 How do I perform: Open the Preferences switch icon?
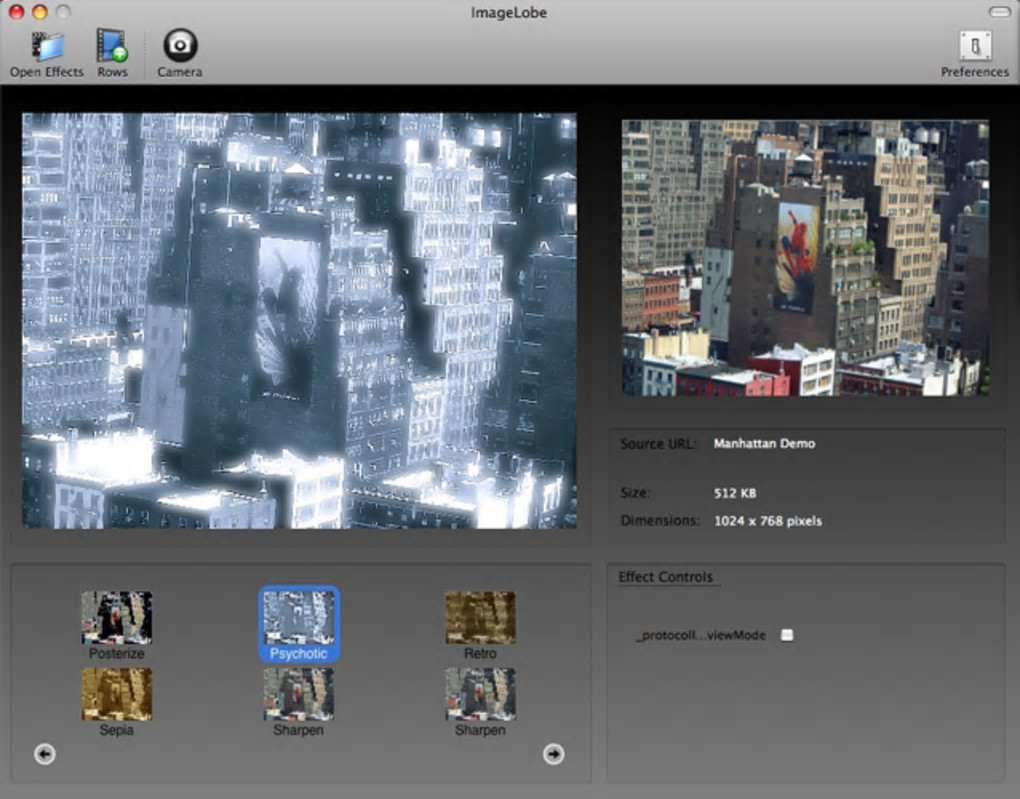click(x=974, y=46)
